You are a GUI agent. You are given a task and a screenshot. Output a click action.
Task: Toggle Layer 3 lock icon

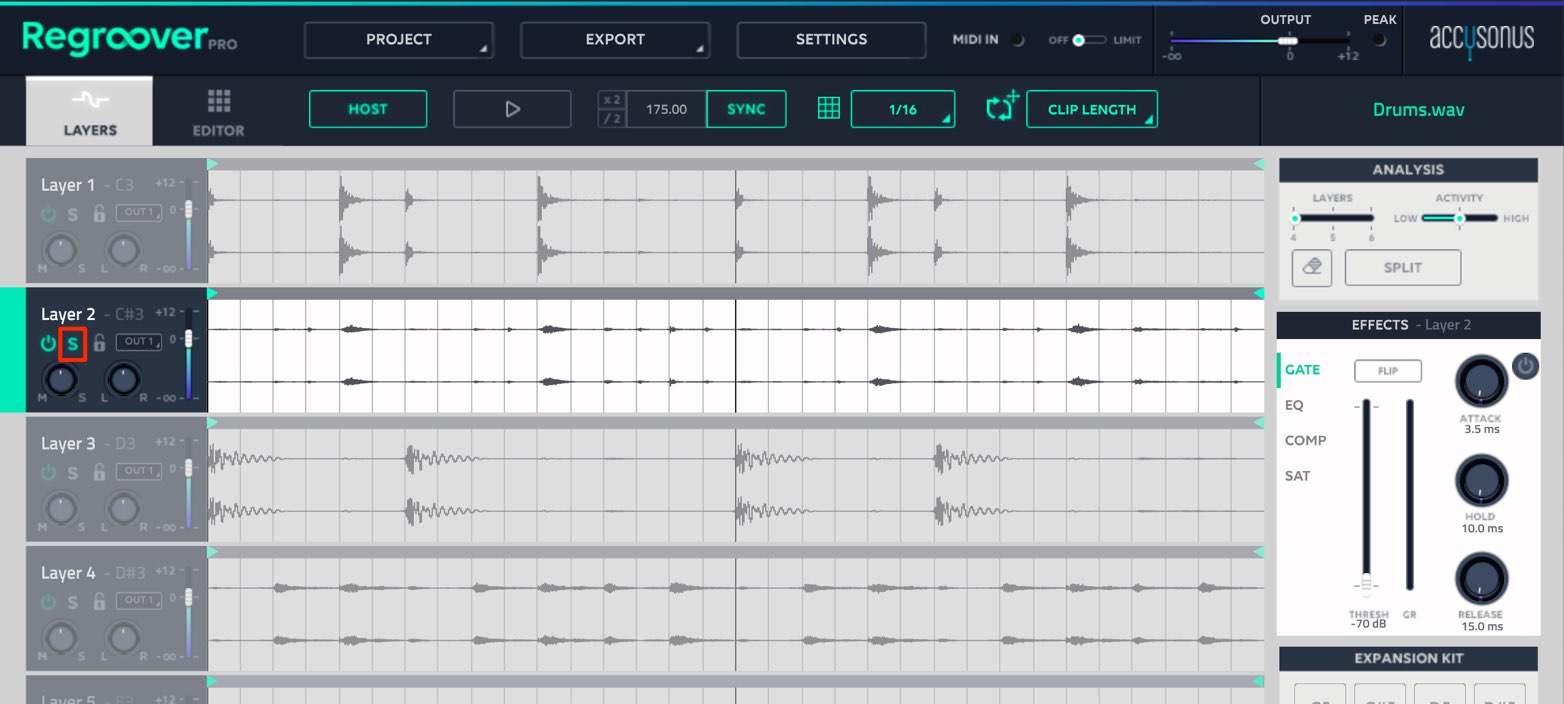tap(99, 472)
